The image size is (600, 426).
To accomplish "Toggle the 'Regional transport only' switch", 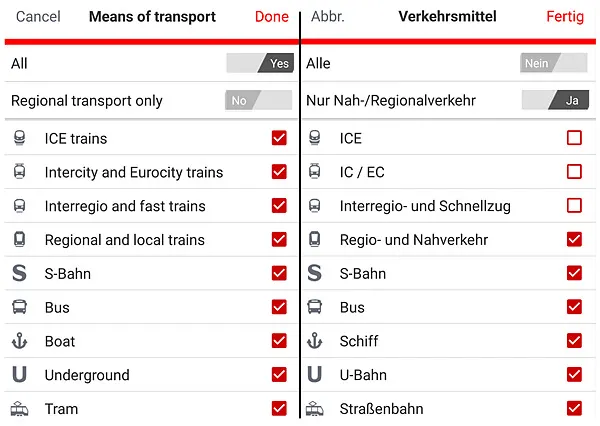I will coord(258,101).
